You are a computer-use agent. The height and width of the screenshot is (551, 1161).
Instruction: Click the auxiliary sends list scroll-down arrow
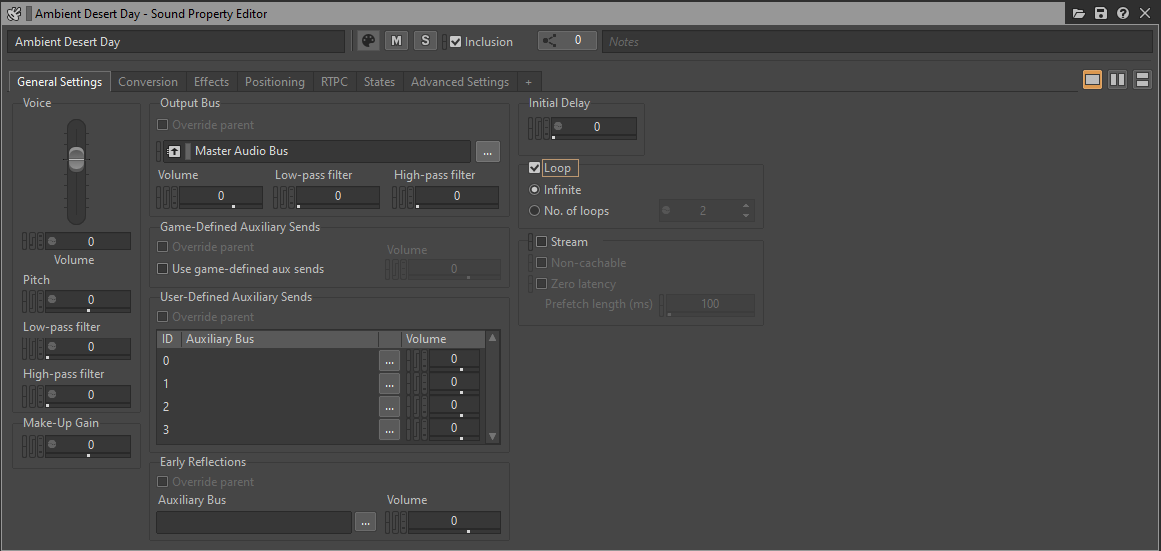point(492,437)
